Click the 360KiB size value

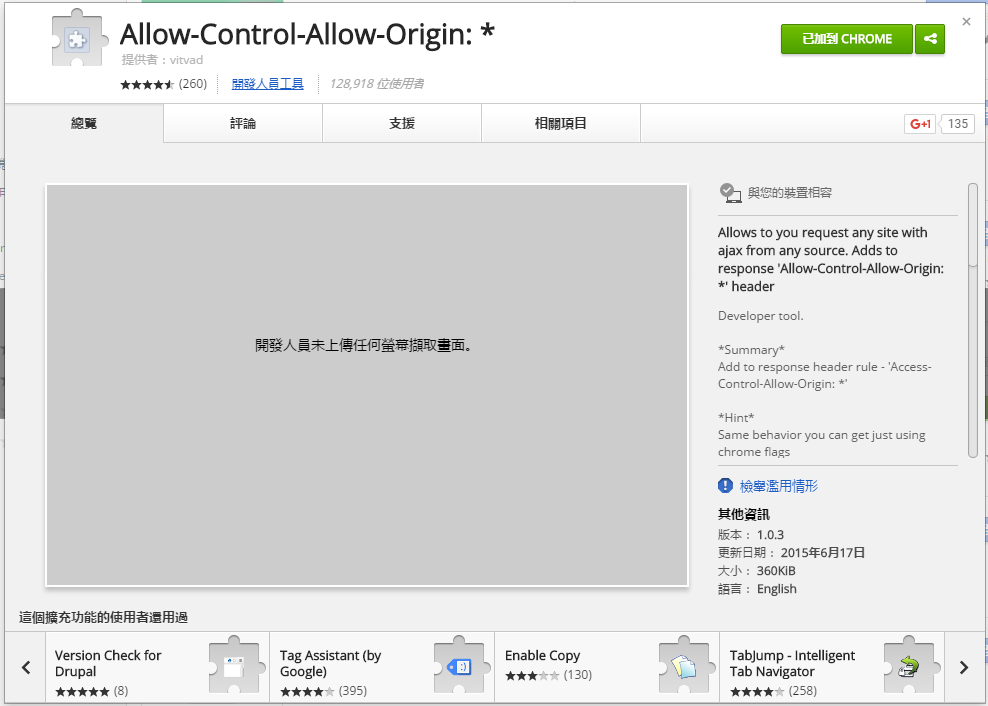pyautogui.click(x=776, y=571)
